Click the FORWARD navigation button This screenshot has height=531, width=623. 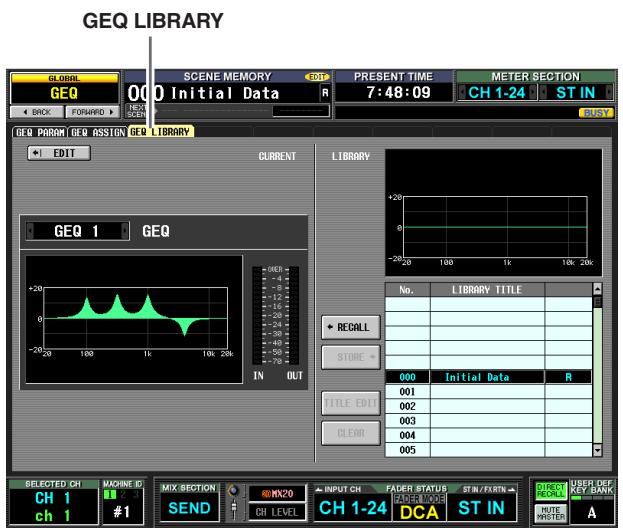(92, 112)
